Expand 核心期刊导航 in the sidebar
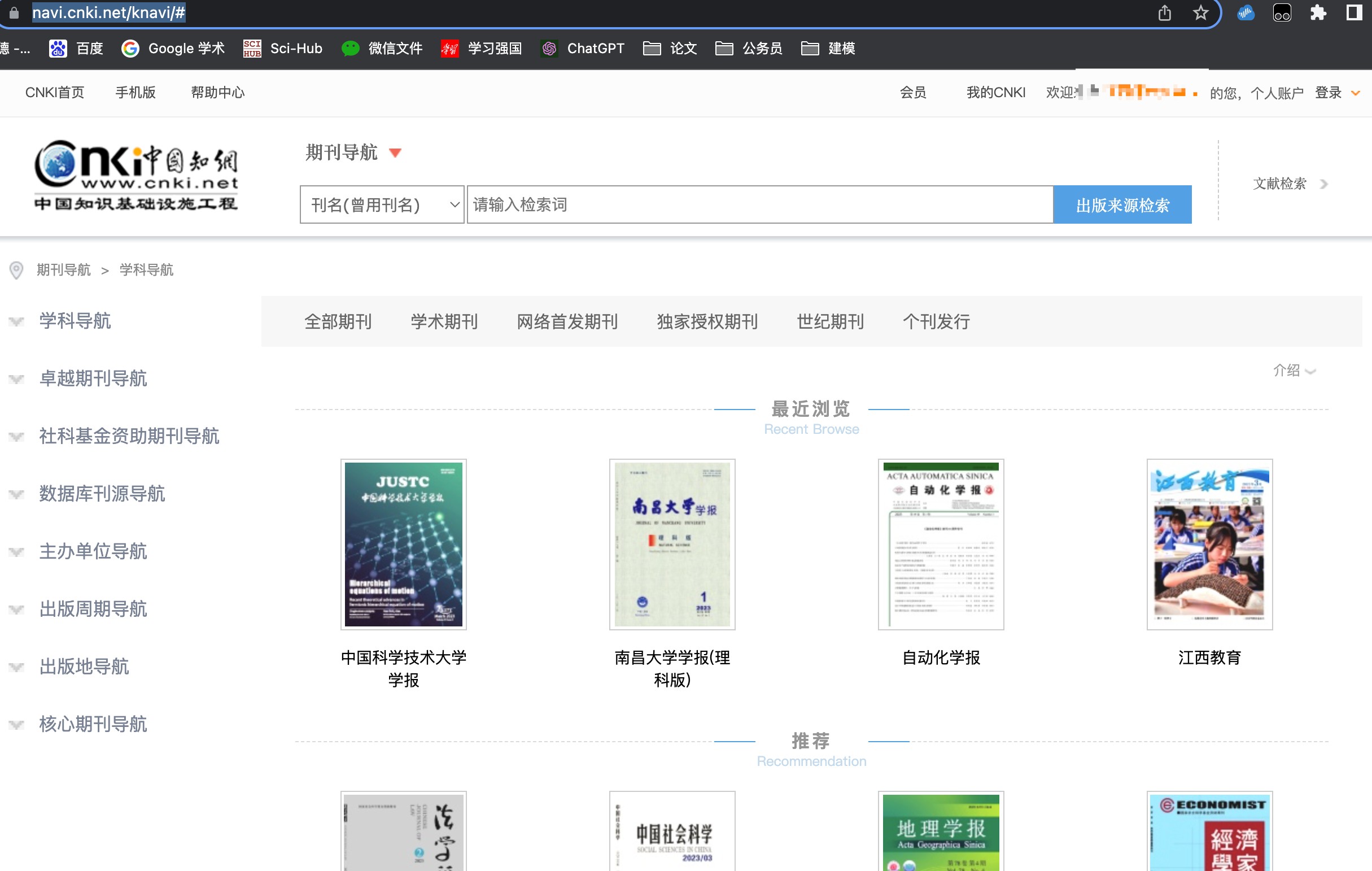The height and width of the screenshot is (871, 1372). point(92,724)
